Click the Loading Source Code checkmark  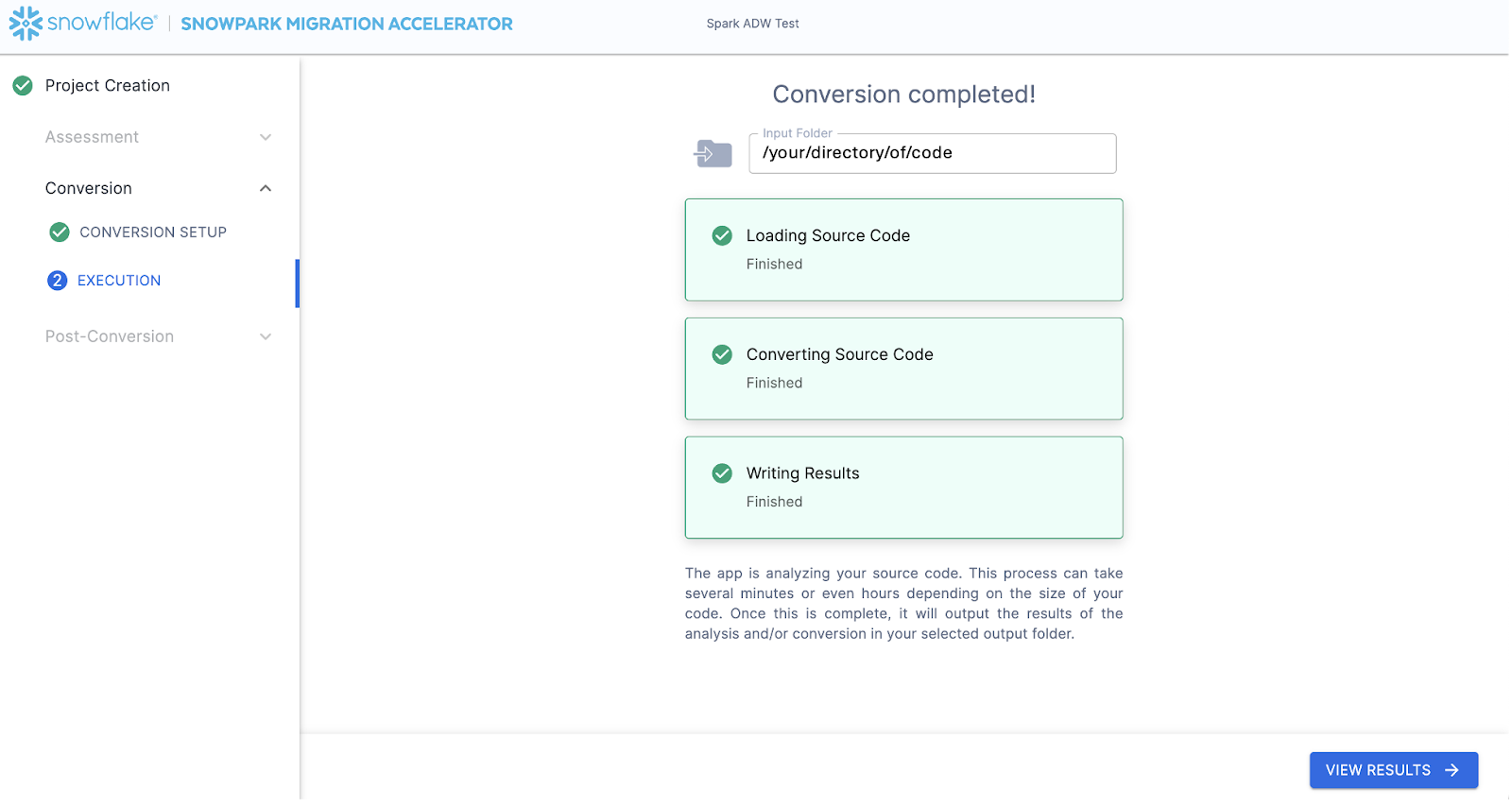[722, 236]
